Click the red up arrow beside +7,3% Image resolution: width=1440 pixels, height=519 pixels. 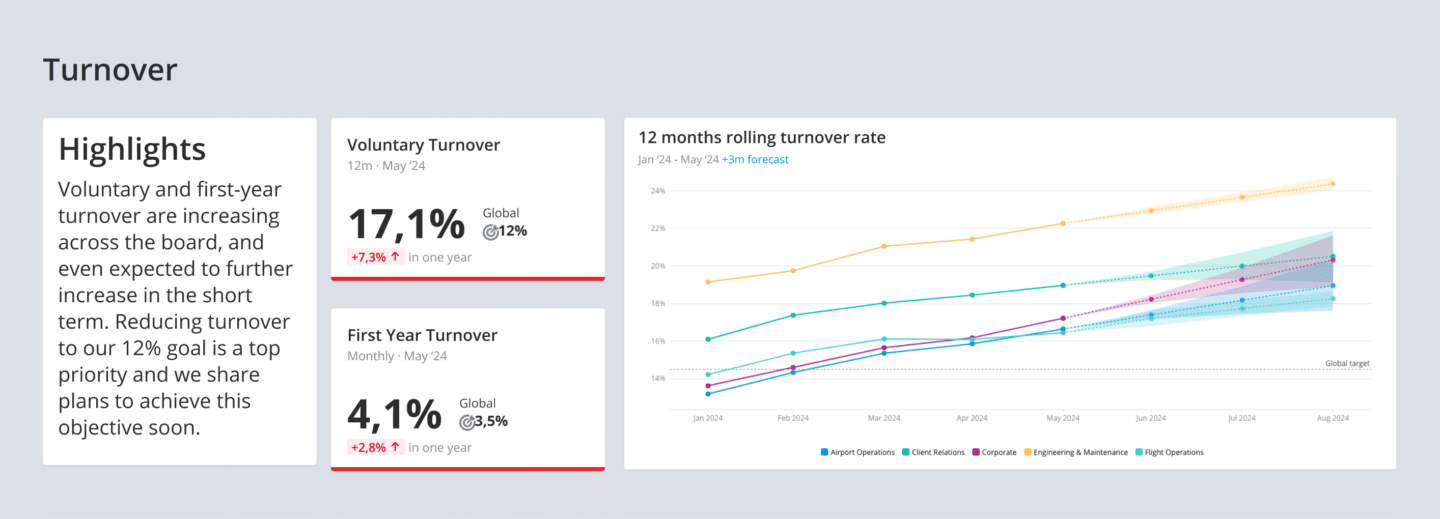(x=395, y=257)
